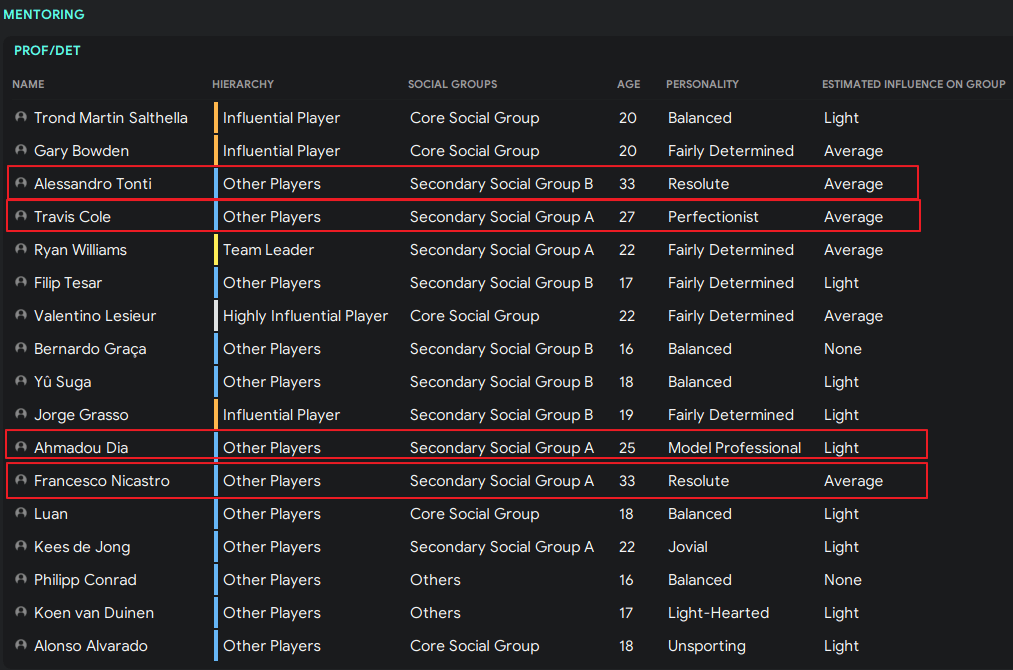This screenshot has width=1013, height=670.
Task: Click Model Professional personality of Ahmadou Dia
Action: tap(735, 447)
